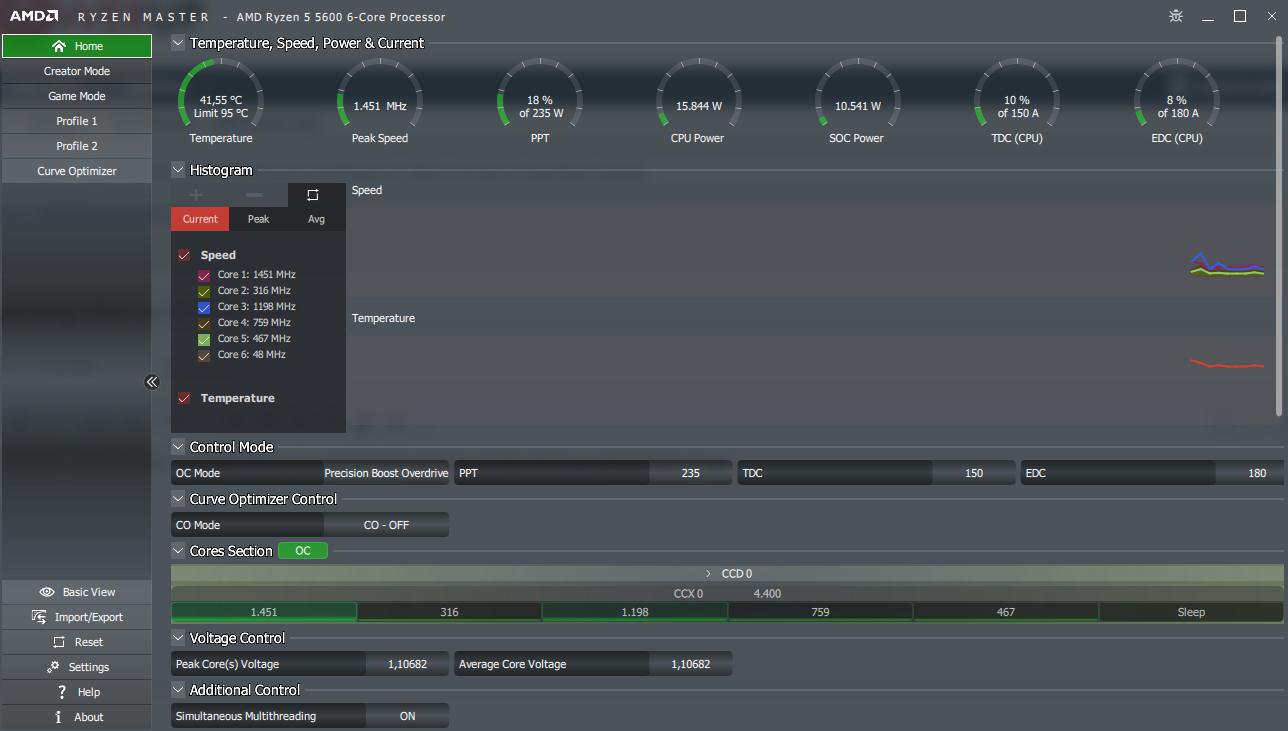The width and height of the screenshot is (1288, 731).
Task: Open Profile 2 in sidebar
Action: point(77,146)
